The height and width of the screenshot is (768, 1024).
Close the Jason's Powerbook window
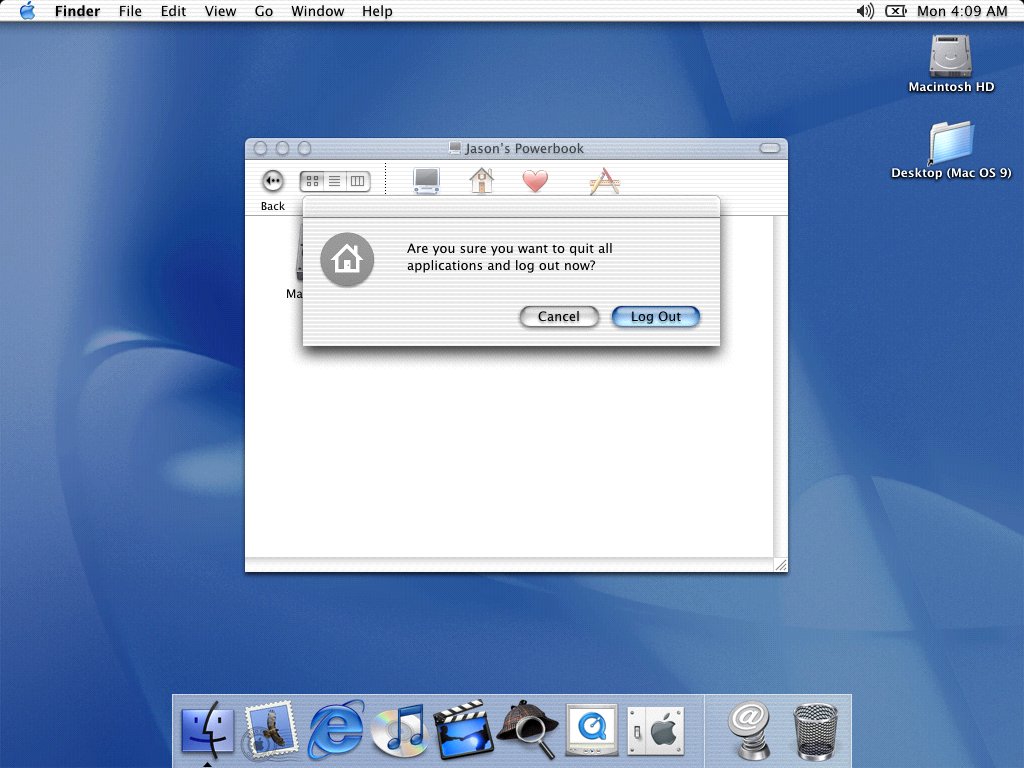[x=261, y=148]
